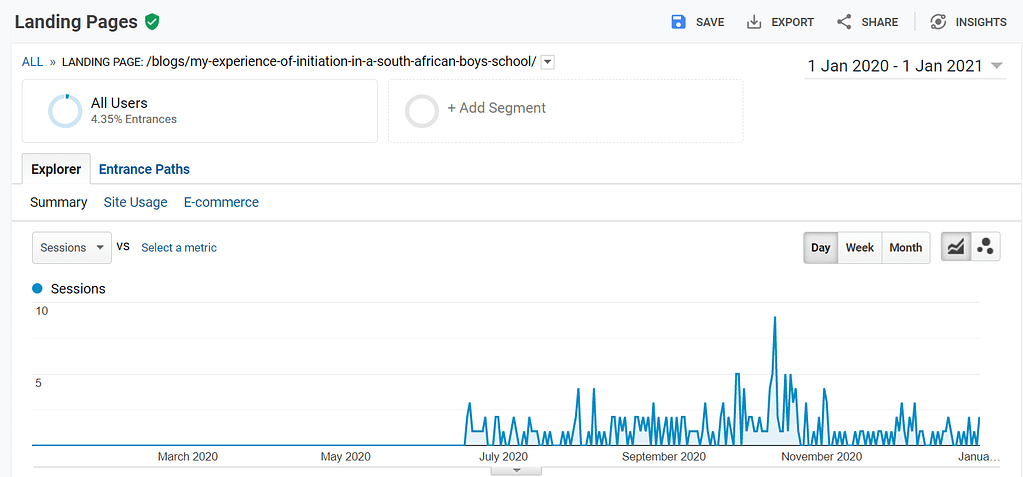The image size is (1023, 477).
Task: Open the Site Usage tab
Action: pyautogui.click(x=135, y=202)
